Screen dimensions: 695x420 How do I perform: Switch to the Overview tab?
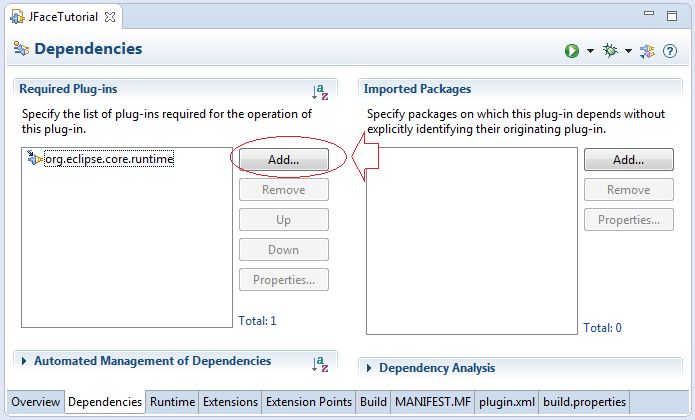coord(35,402)
